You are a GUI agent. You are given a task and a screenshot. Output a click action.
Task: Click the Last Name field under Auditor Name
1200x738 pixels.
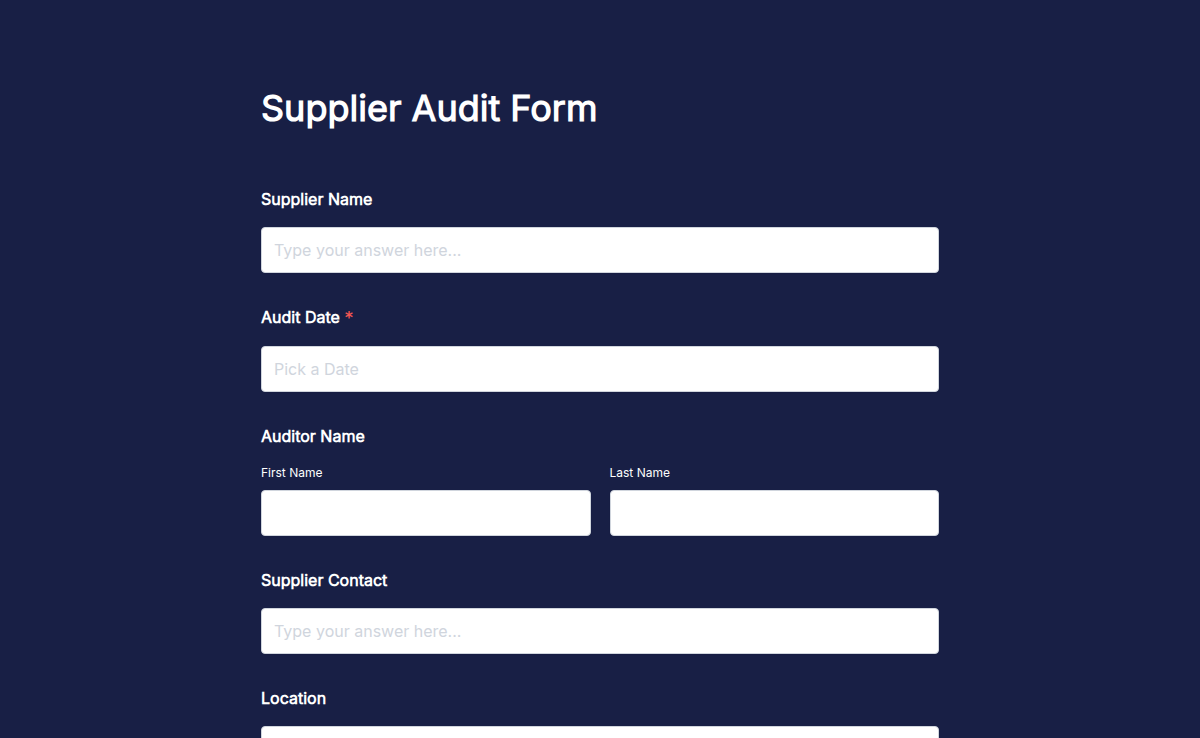tap(773, 512)
